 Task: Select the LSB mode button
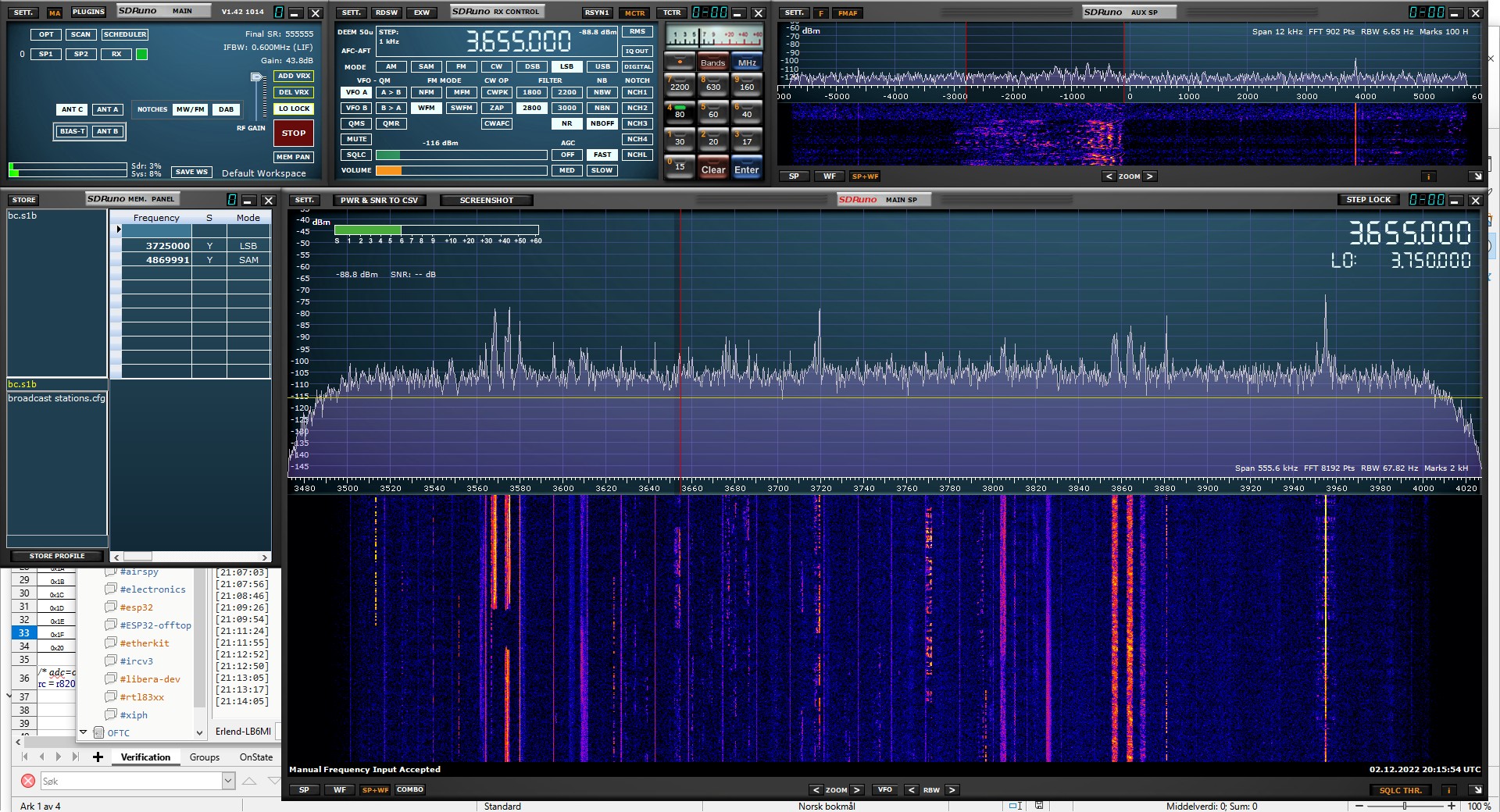566,66
